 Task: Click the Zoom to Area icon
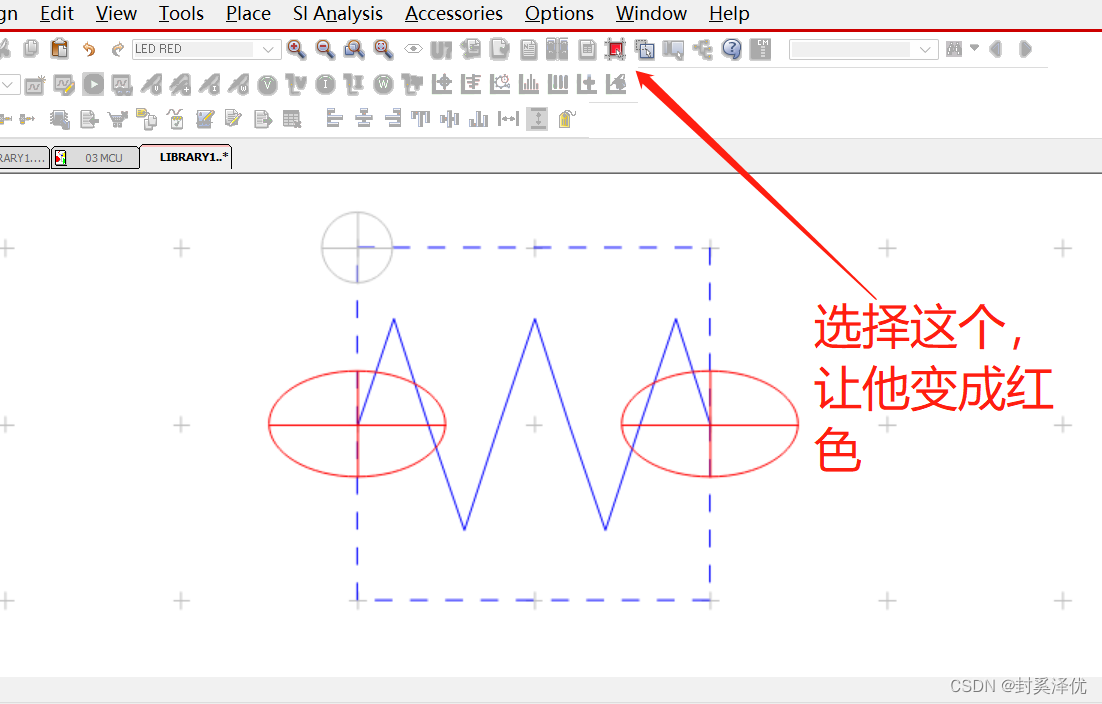354,49
